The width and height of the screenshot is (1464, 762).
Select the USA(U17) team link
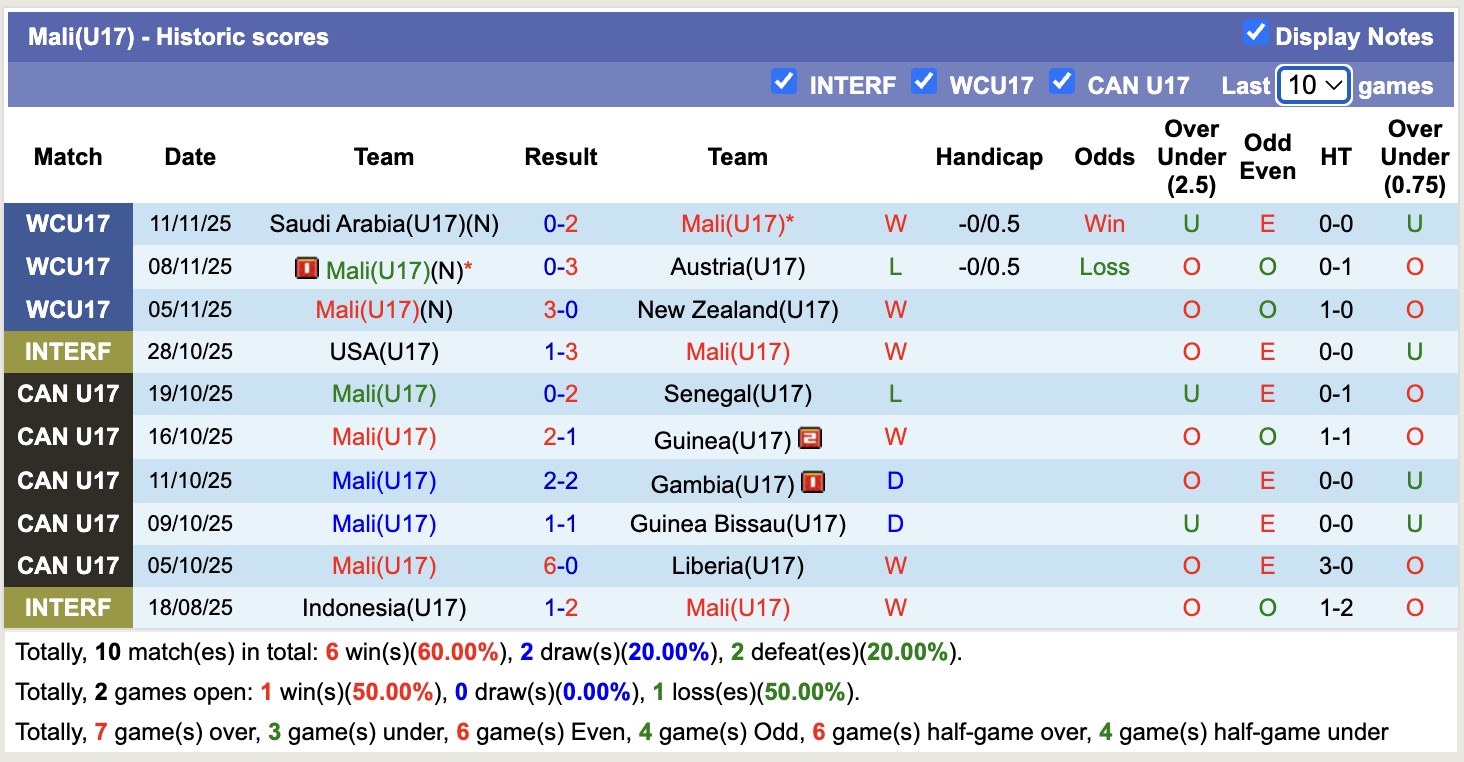click(x=384, y=352)
